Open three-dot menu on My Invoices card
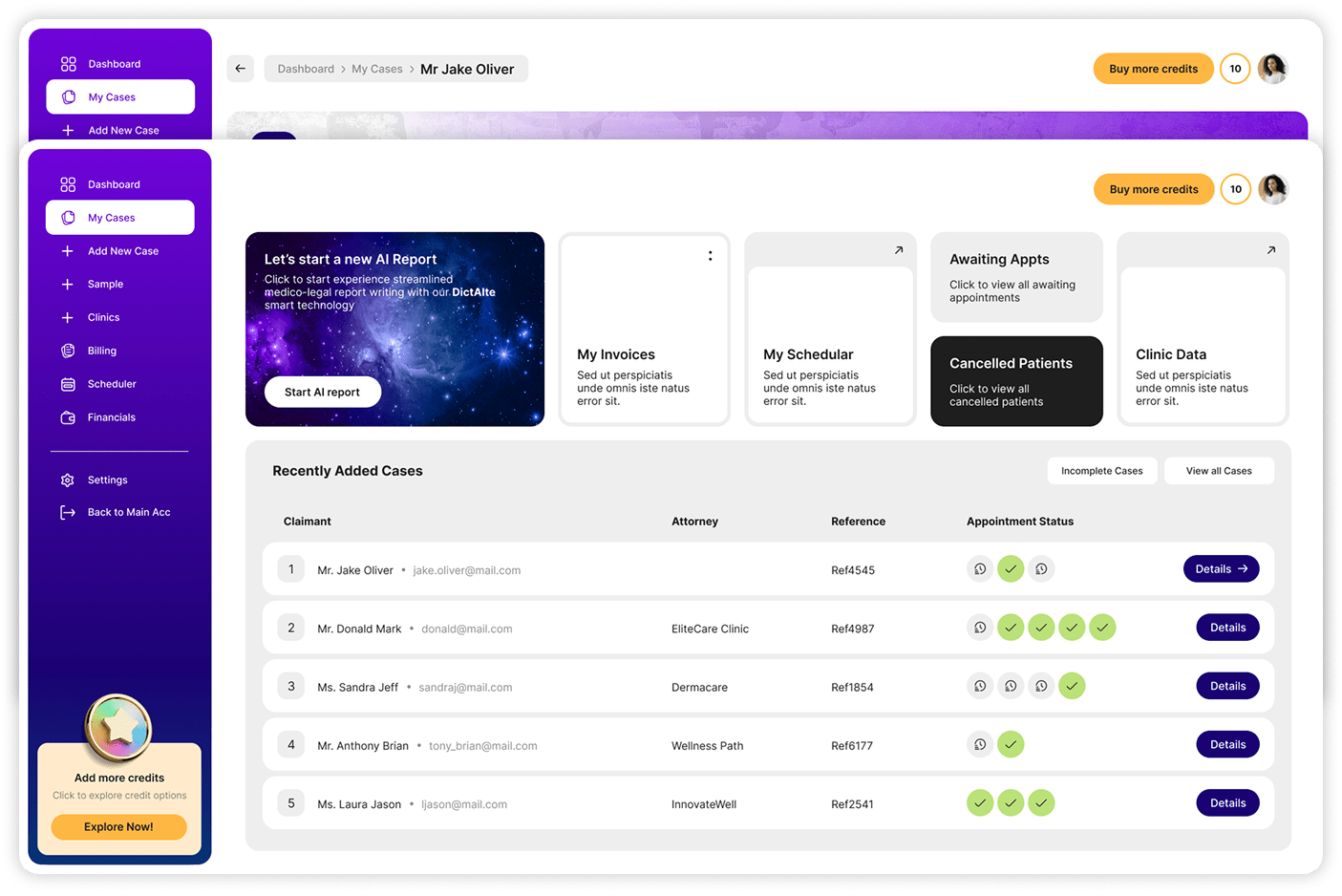The height and width of the screenshot is (896, 1342). click(x=710, y=256)
